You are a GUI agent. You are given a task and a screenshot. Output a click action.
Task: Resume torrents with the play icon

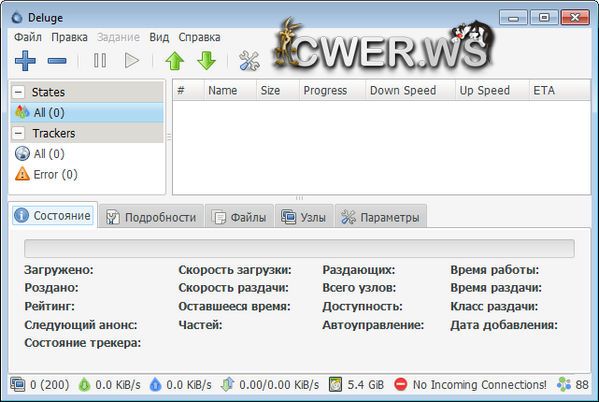(132, 60)
